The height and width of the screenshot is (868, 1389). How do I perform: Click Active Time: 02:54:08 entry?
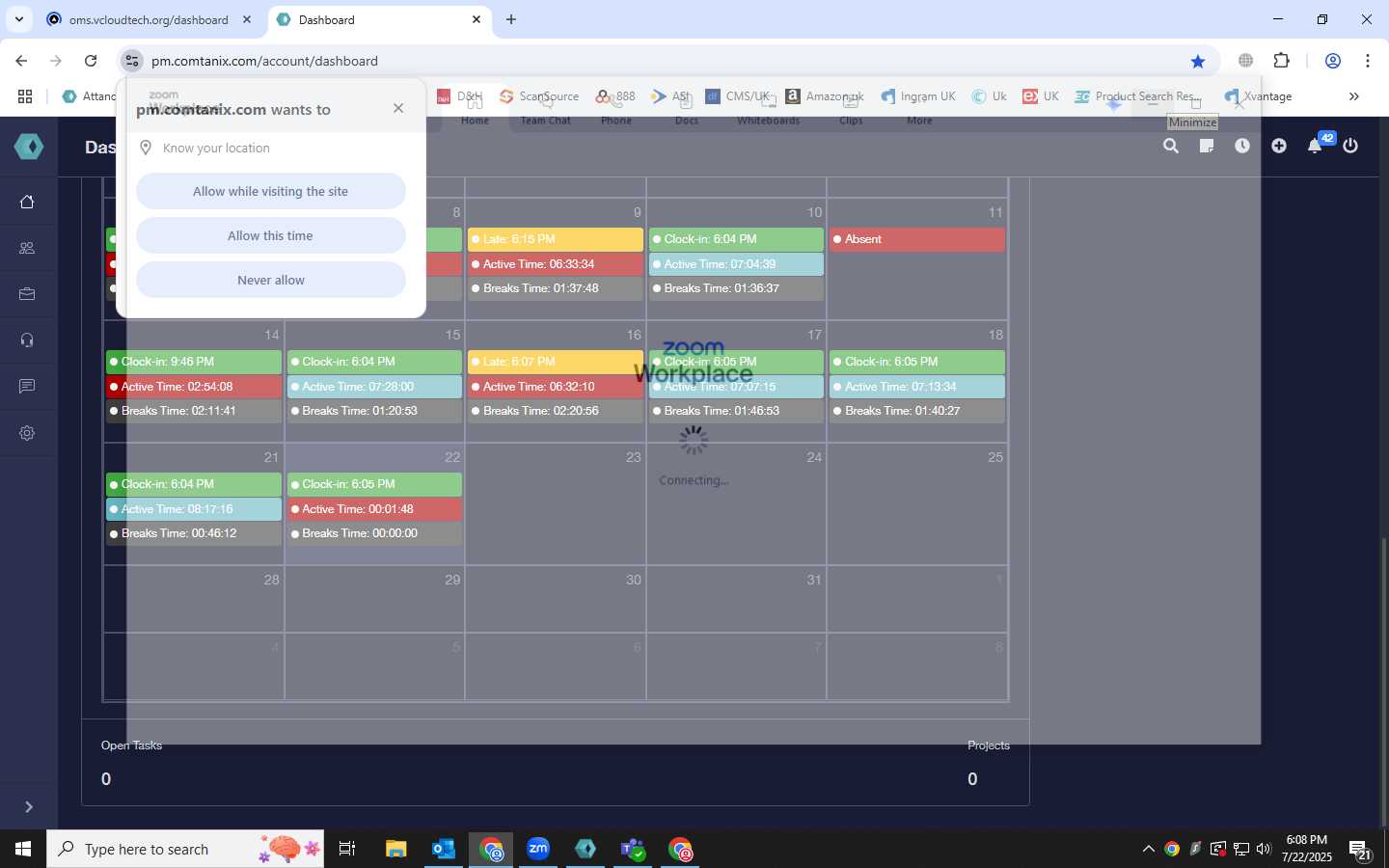pyautogui.click(x=194, y=387)
